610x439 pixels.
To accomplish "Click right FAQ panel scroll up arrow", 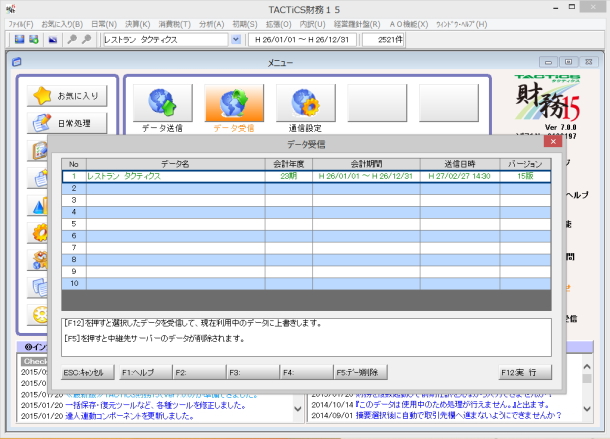I will tap(587, 367).
